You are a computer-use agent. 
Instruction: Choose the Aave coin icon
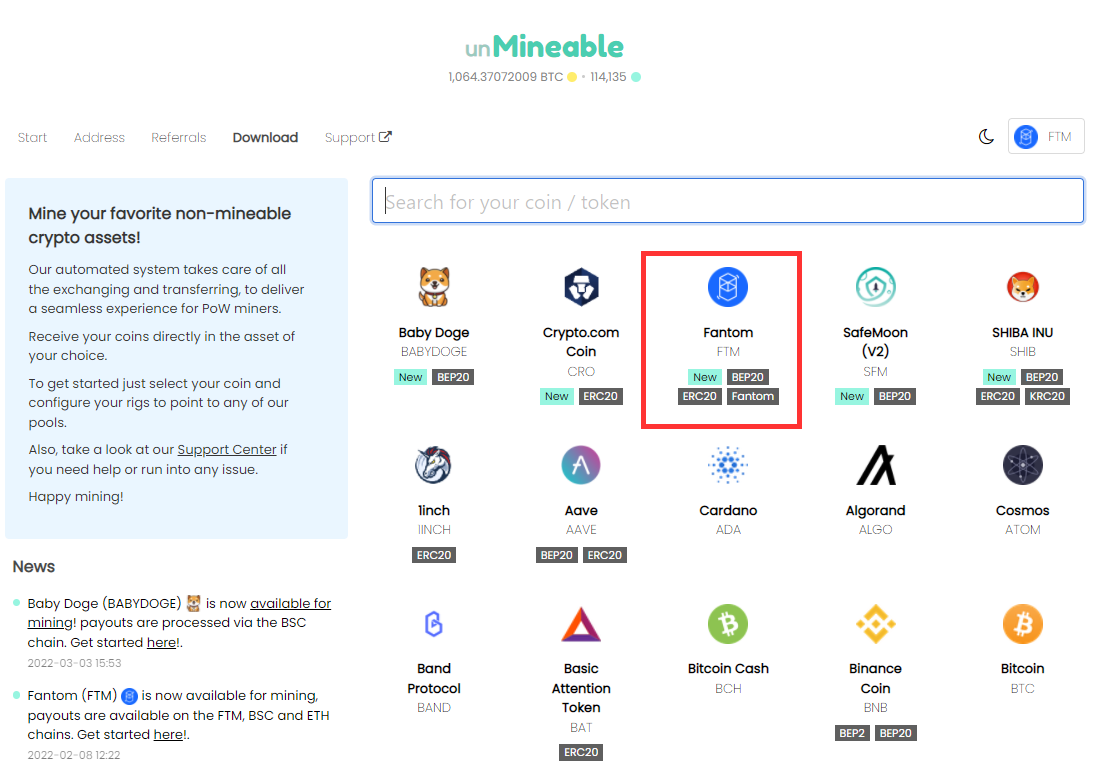(581, 465)
